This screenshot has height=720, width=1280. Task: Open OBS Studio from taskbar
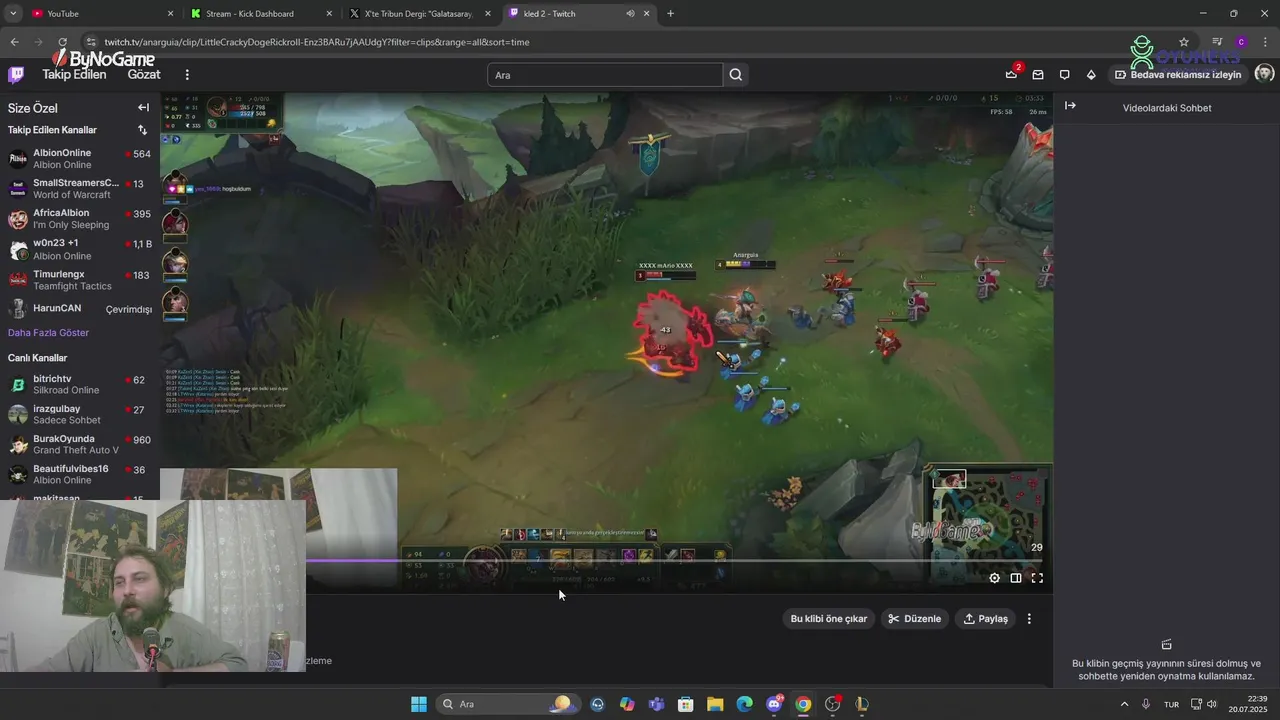click(x=832, y=704)
